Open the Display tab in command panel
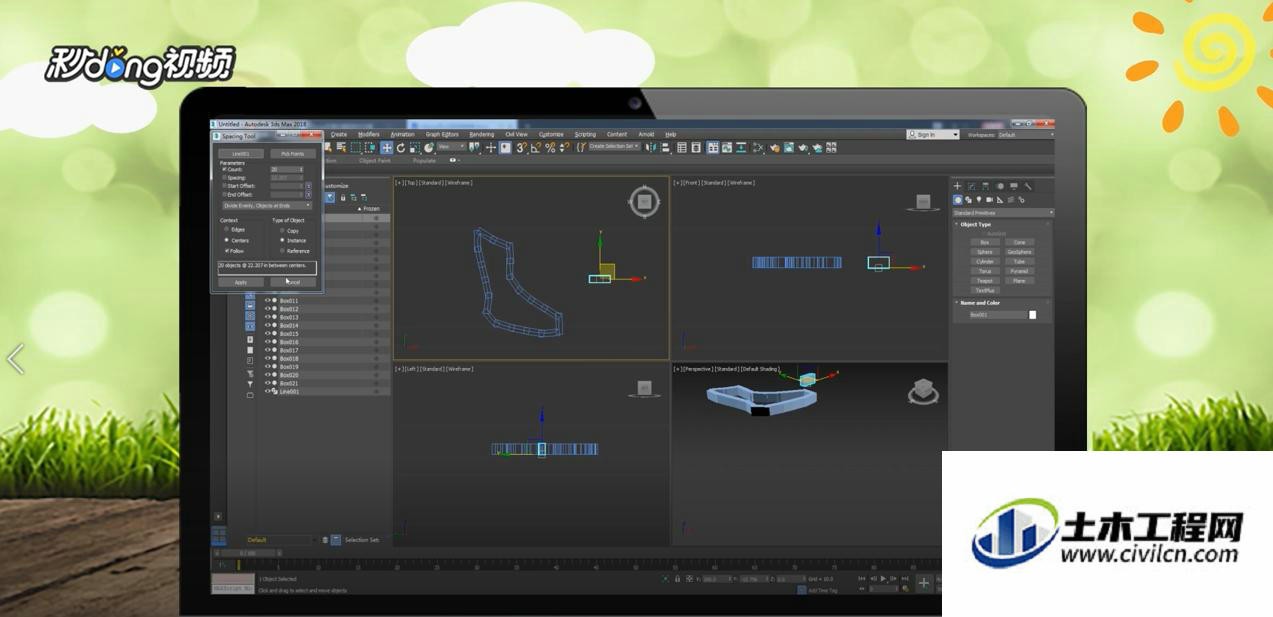 [x=1014, y=186]
